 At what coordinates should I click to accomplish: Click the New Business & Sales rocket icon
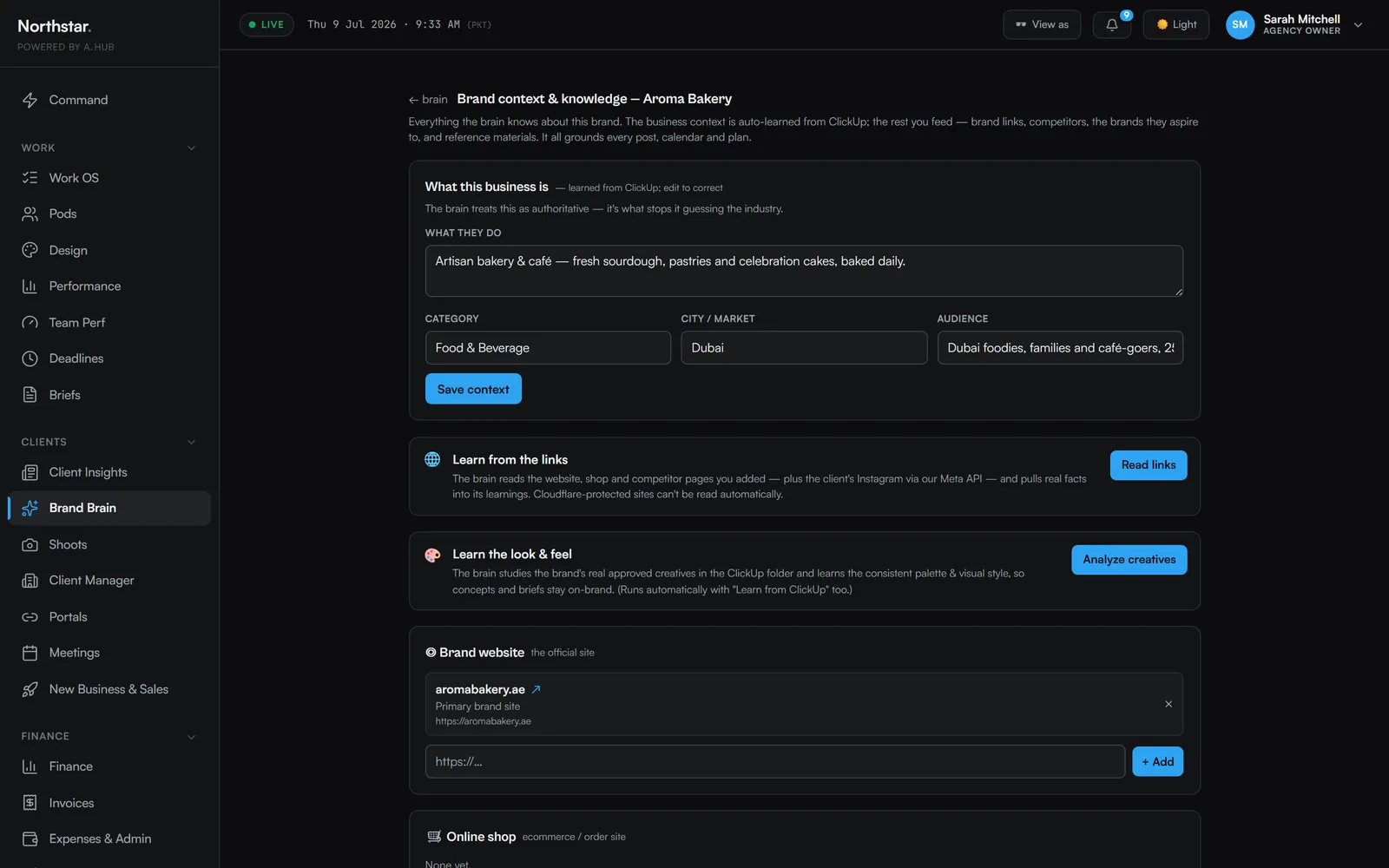pyautogui.click(x=30, y=689)
